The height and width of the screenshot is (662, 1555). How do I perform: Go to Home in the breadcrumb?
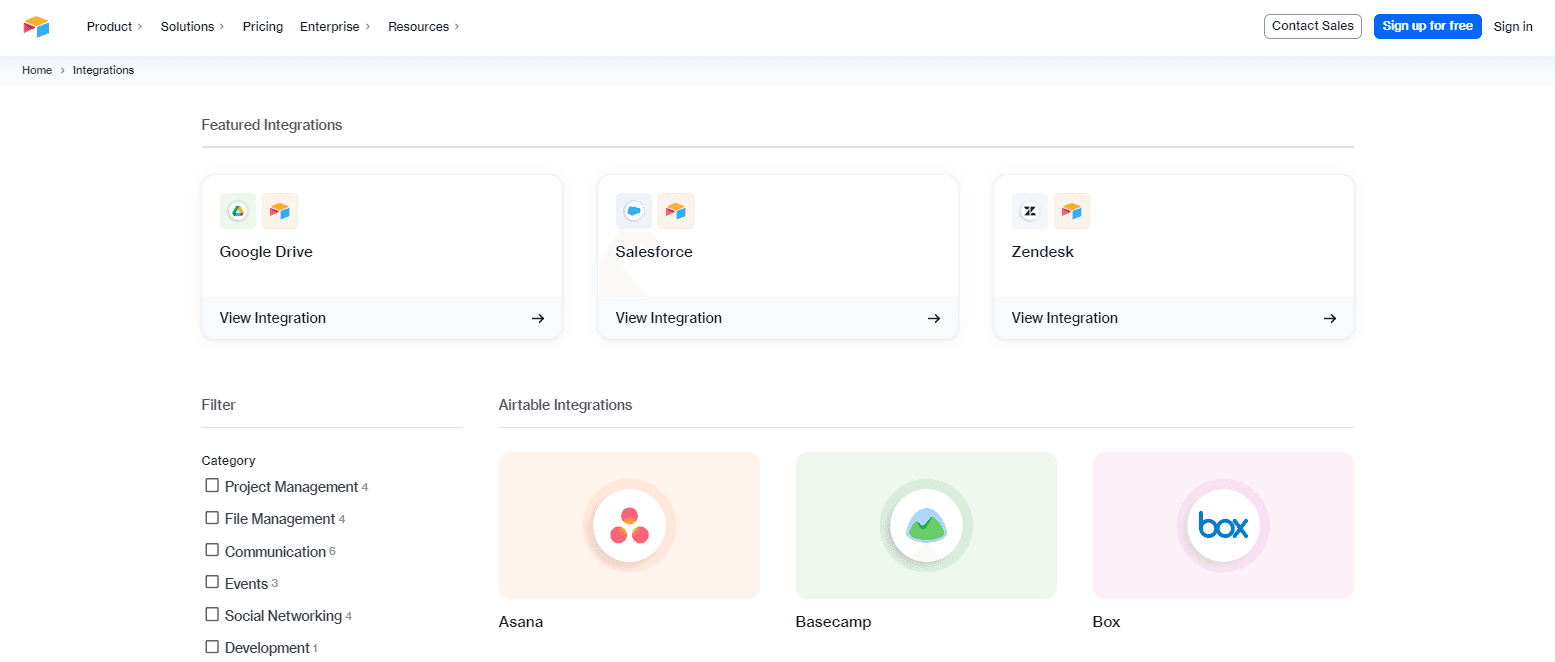click(x=37, y=70)
